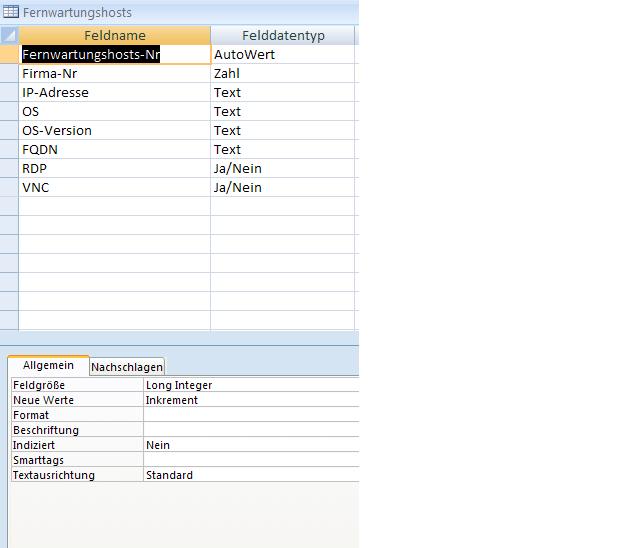Open data type cell AutoWert
The image size is (640, 548).
coord(282,54)
